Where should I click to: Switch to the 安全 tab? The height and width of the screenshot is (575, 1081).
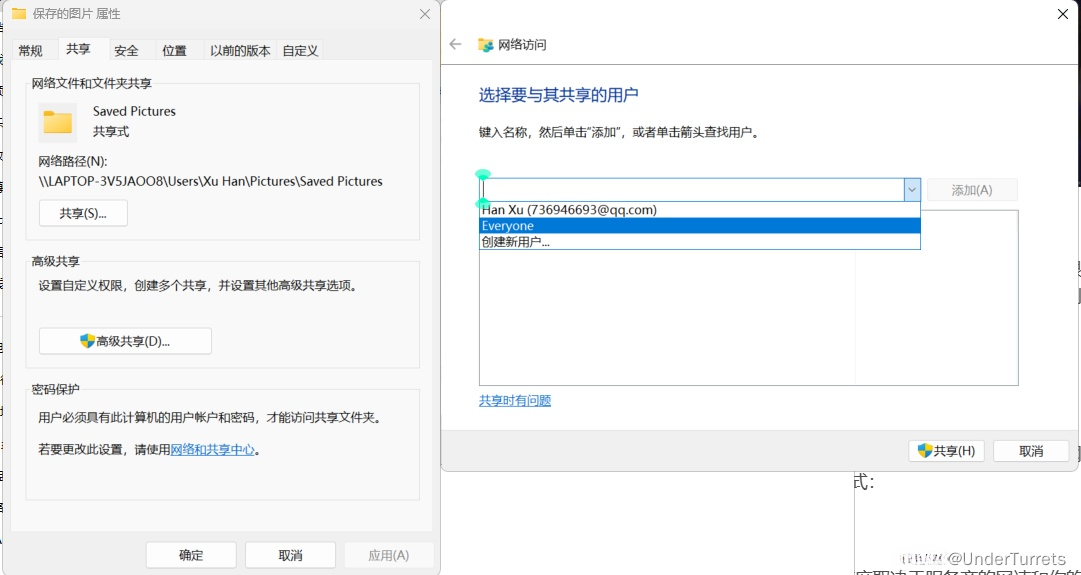coord(126,51)
